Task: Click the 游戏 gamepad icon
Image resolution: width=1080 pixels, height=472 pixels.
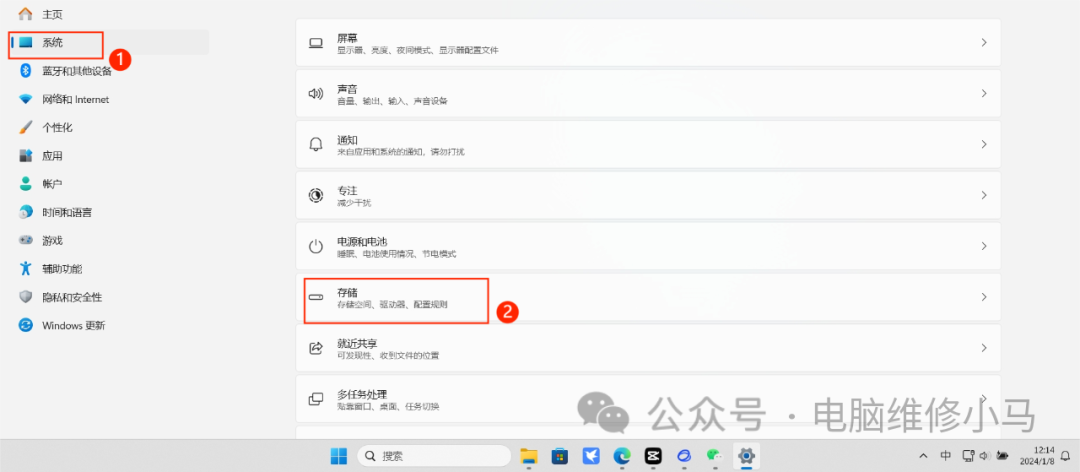Action: (25, 240)
